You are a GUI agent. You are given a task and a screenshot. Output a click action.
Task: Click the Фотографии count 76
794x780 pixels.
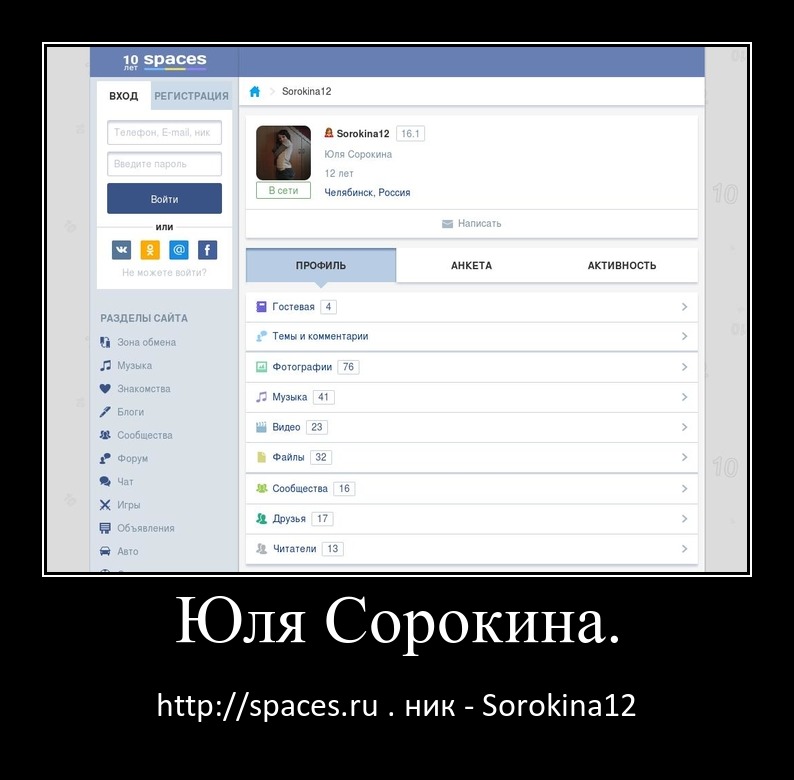coord(348,367)
